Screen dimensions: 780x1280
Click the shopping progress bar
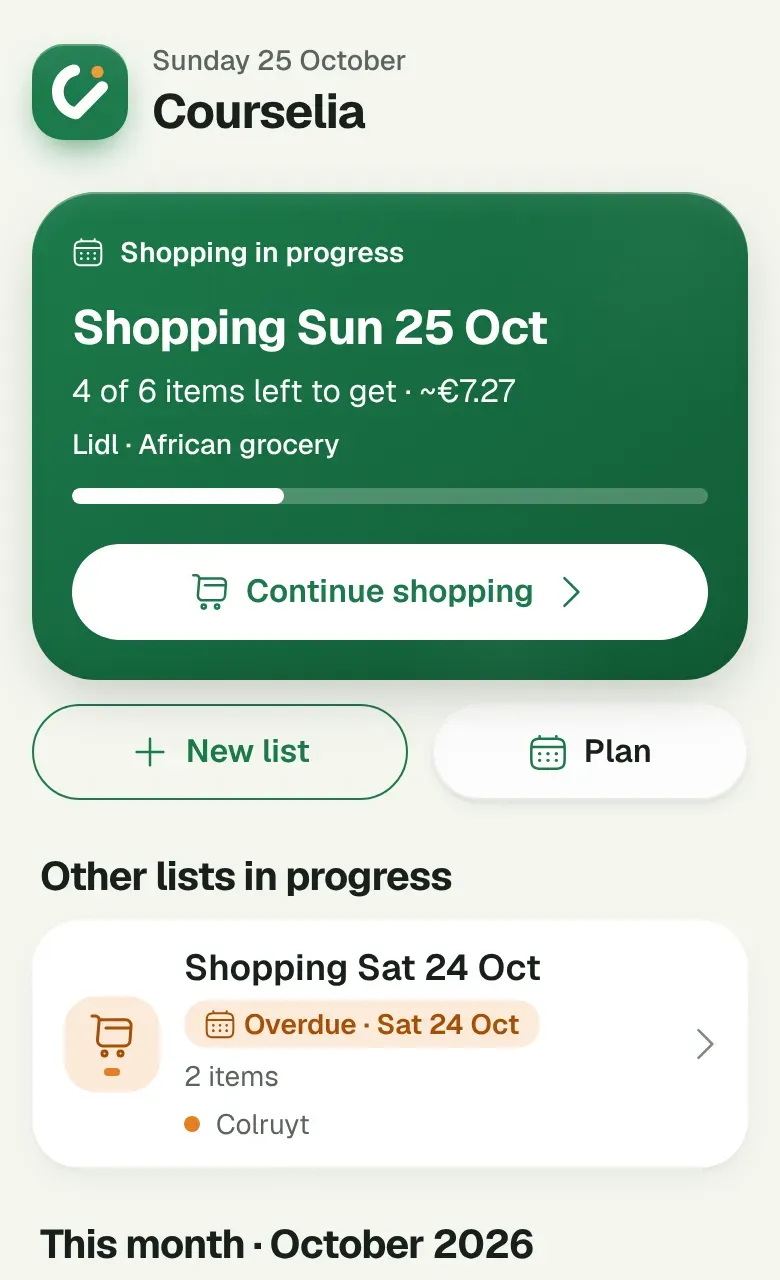tap(390, 496)
